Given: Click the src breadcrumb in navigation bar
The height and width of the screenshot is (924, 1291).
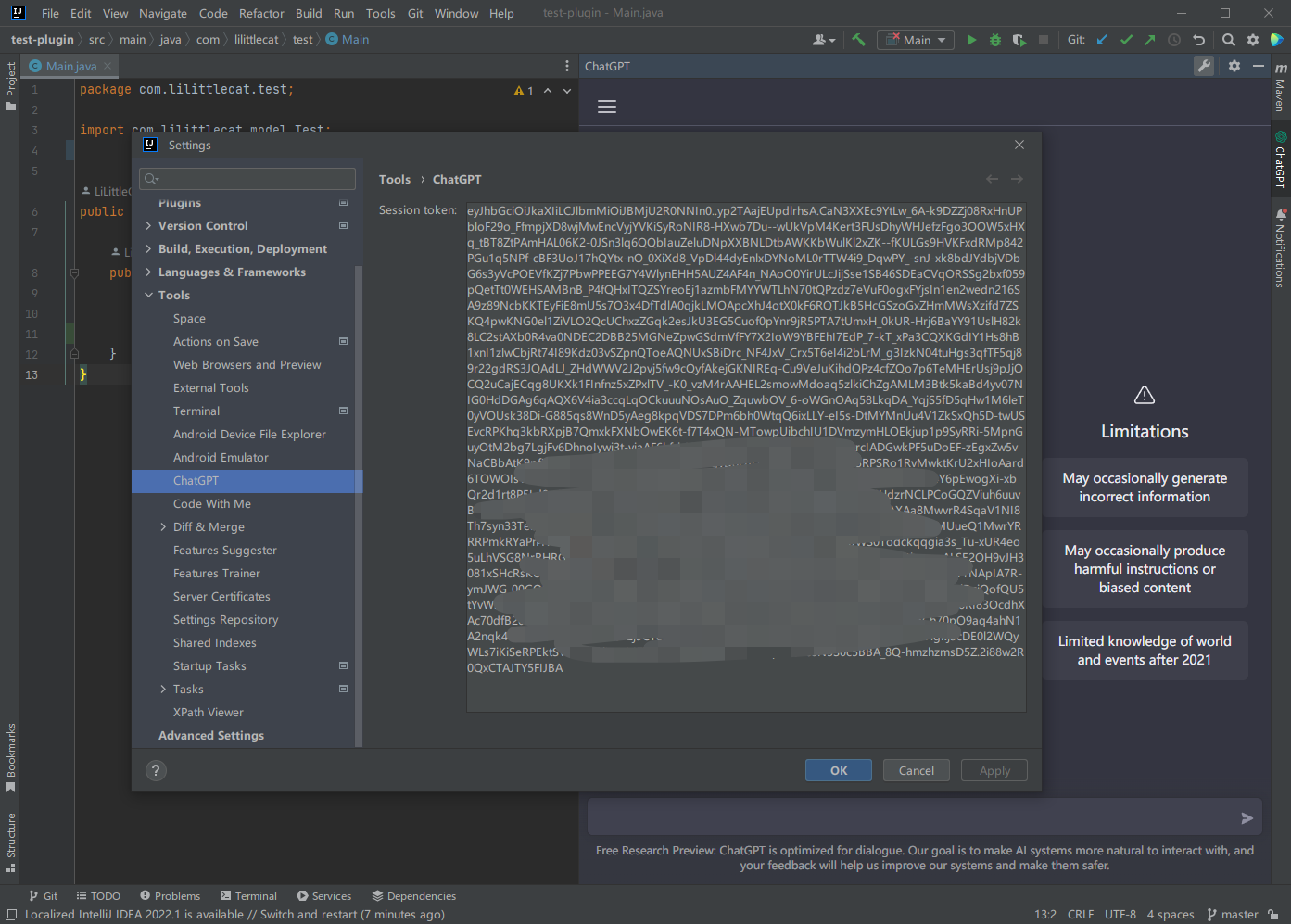Looking at the screenshot, I should pos(96,40).
